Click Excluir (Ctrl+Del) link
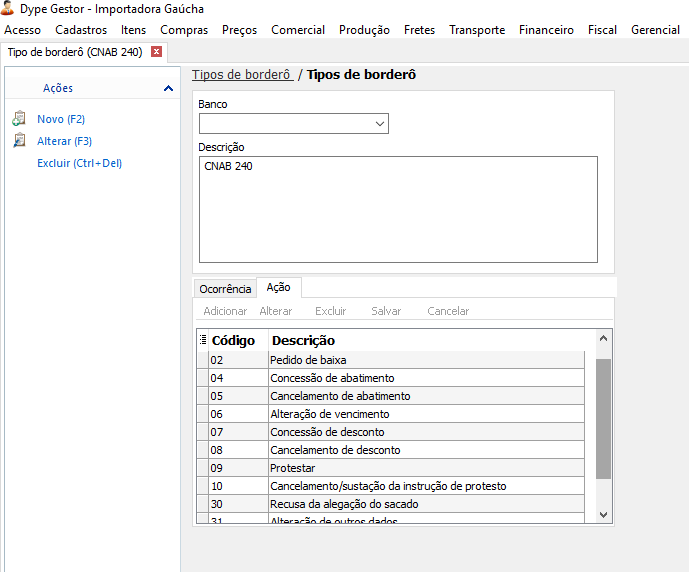The width and height of the screenshot is (689, 572). (79, 163)
